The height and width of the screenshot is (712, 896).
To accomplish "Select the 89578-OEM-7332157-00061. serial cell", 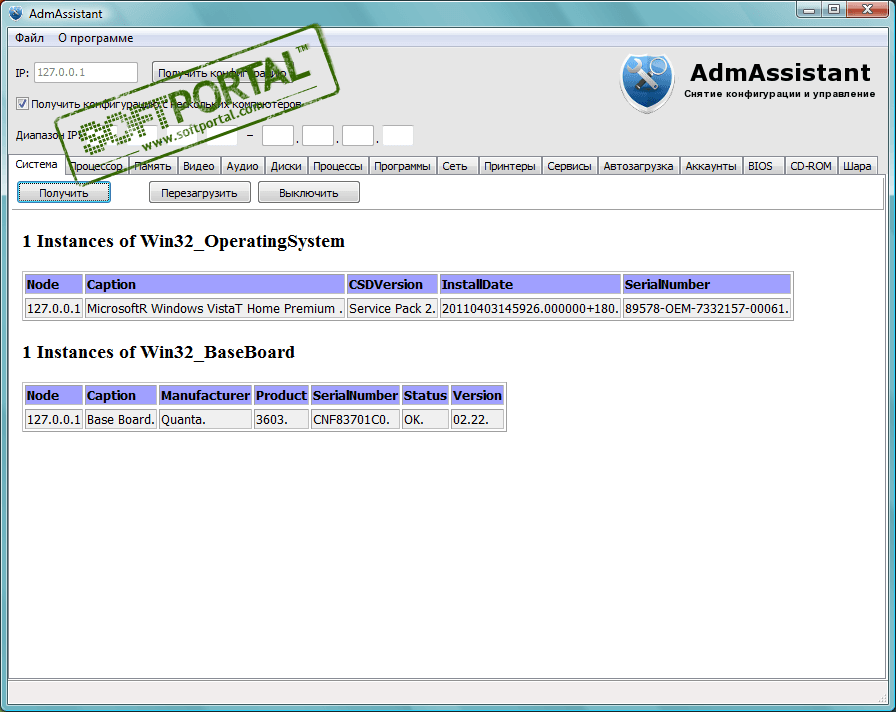I will [707, 308].
